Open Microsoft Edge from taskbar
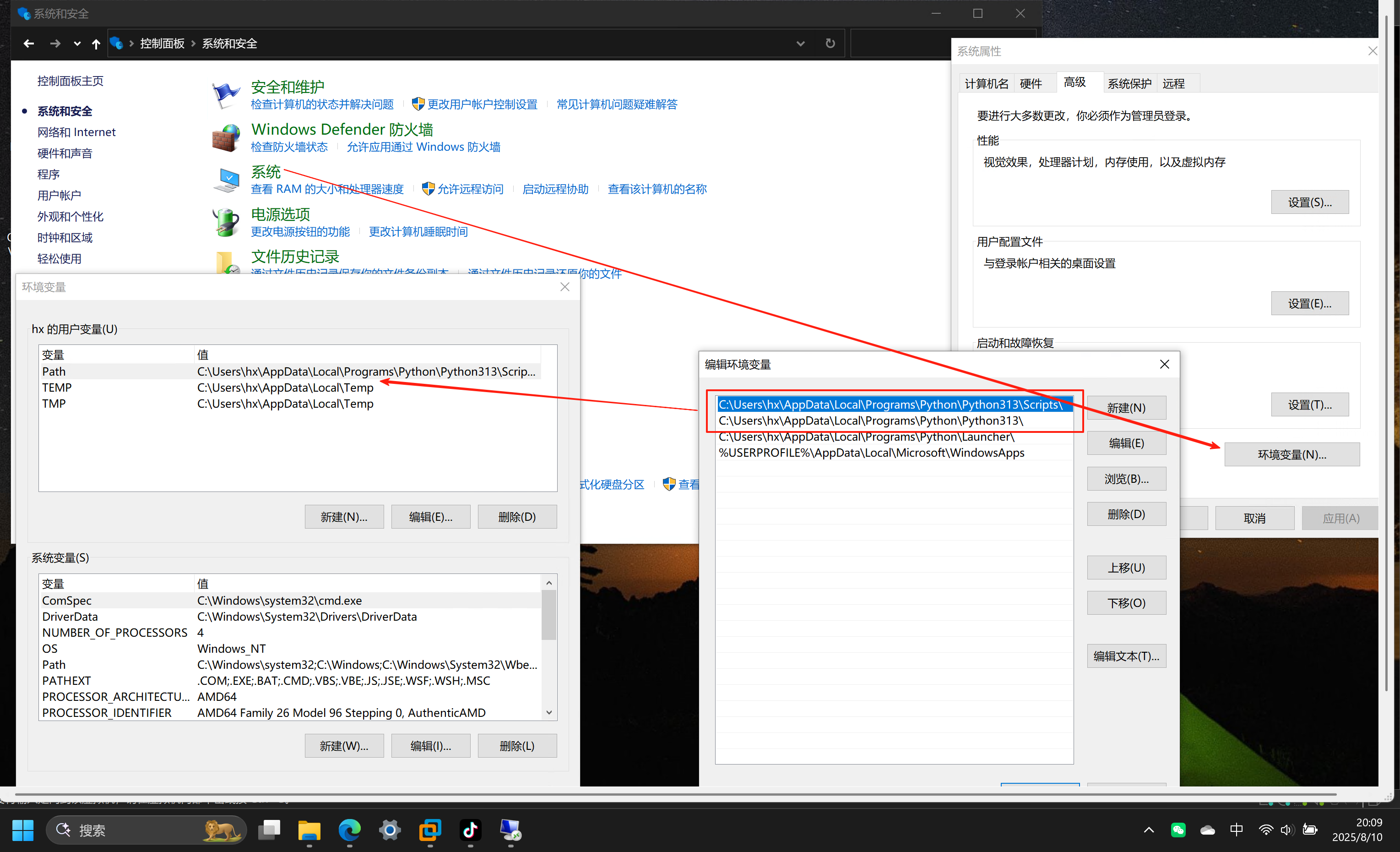Viewport: 1400px width, 852px height. coord(349,830)
